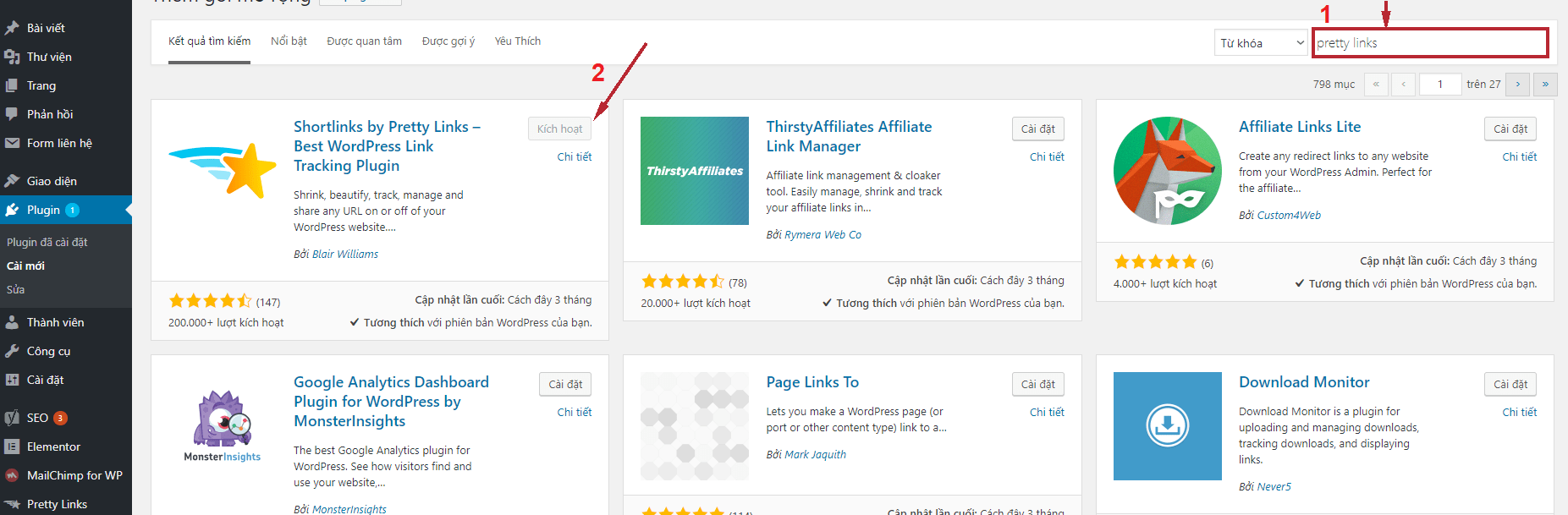Image resolution: width=1568 pixels, height=515 pixels.
Task: Go to next results page
Action: tap(1518, 85)
